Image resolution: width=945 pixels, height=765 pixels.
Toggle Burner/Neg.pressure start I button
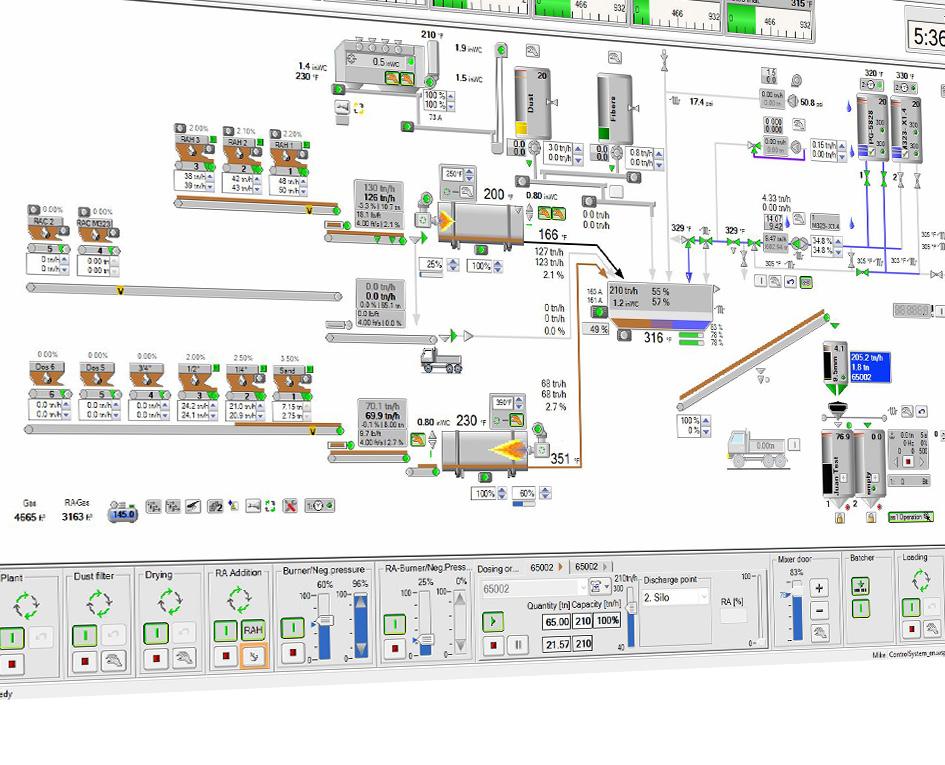point(293,628)
